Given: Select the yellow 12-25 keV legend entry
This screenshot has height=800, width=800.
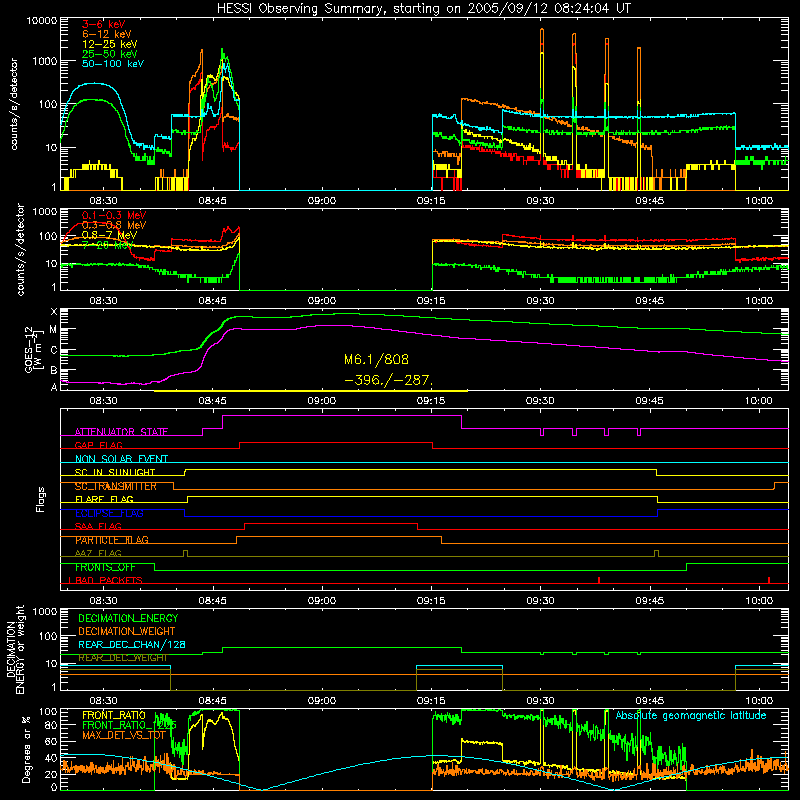Looking at the screenshot, I should click(110, 44).
